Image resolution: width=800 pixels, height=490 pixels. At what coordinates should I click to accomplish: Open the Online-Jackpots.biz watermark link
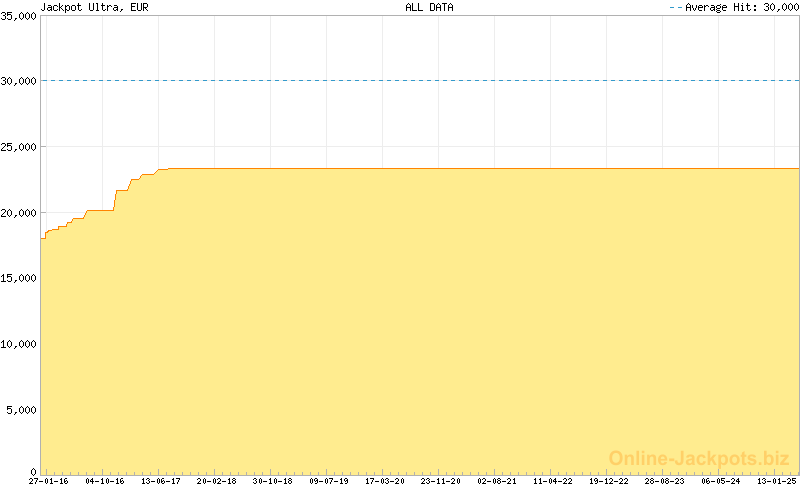699,458
